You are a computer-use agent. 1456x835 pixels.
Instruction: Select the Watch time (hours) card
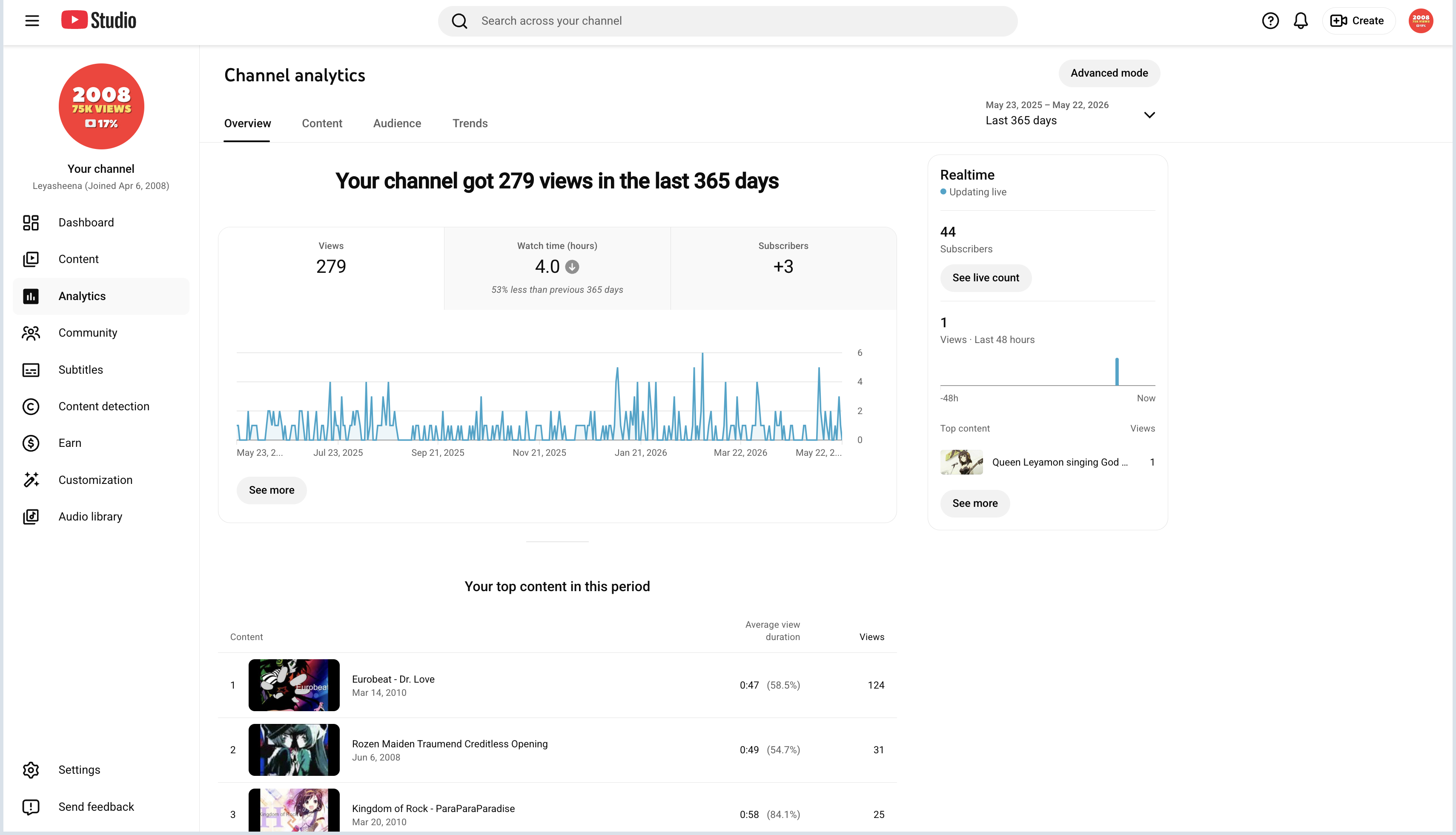pyautogui.click(x=557, y=269)
